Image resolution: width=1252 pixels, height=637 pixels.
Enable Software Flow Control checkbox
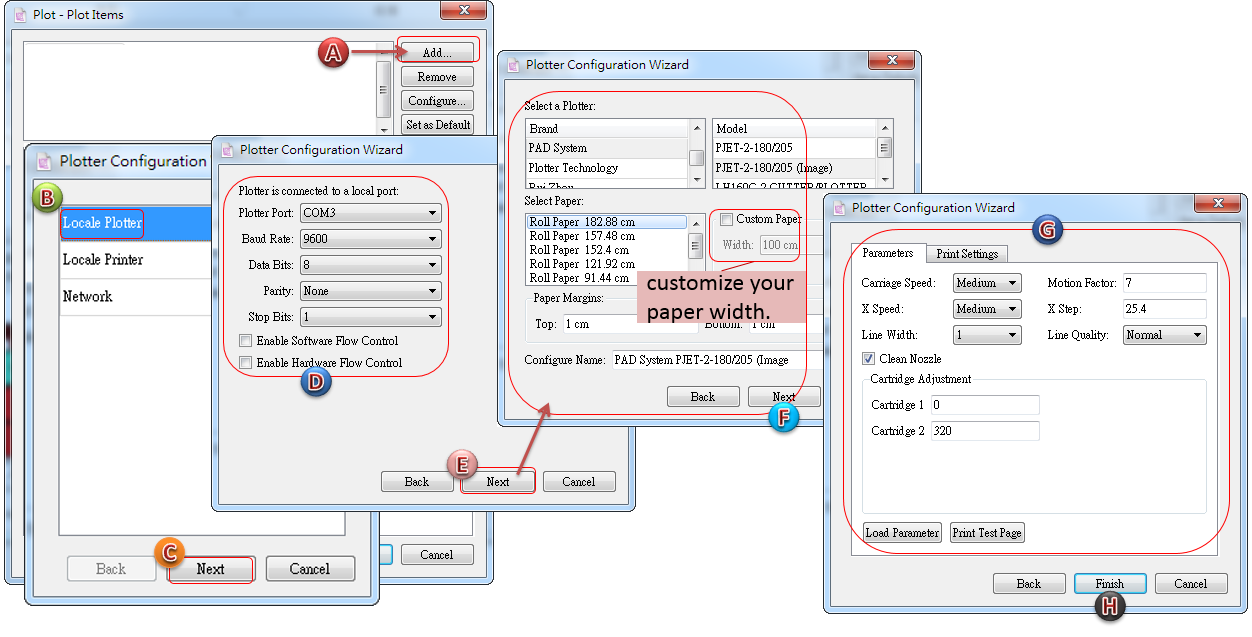click(x=246, y=341)
